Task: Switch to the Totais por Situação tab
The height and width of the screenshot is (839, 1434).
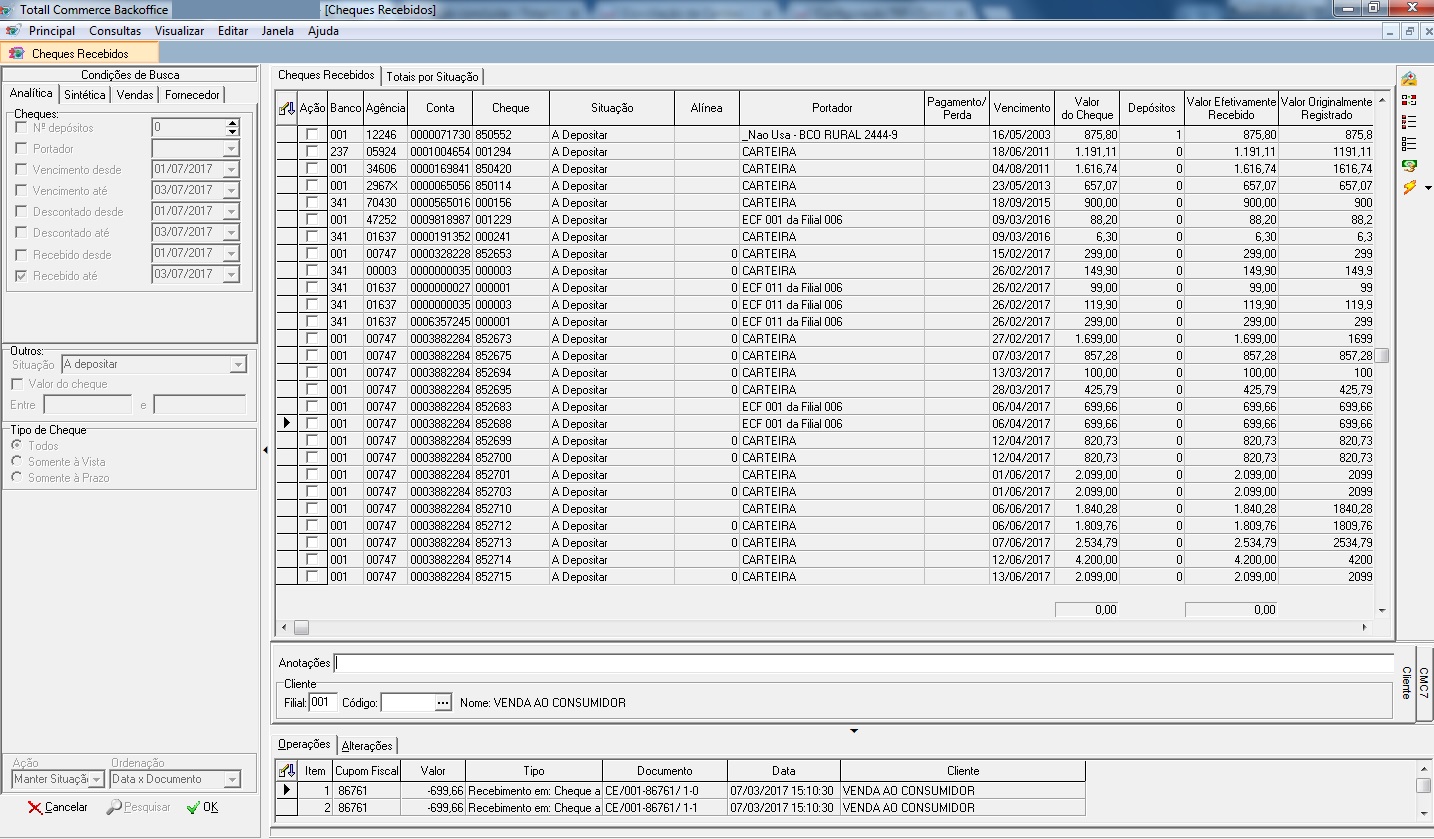Action: (x=433, y=77)
